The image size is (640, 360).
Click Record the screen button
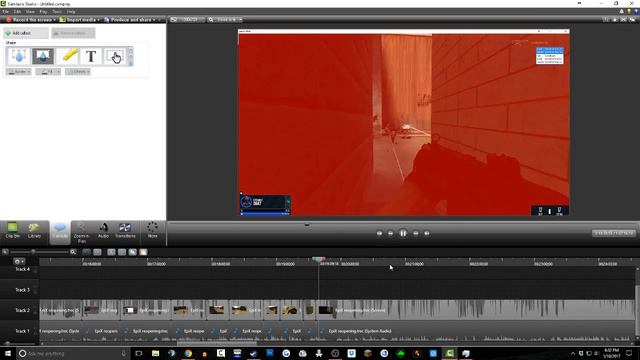pos(29,20)
